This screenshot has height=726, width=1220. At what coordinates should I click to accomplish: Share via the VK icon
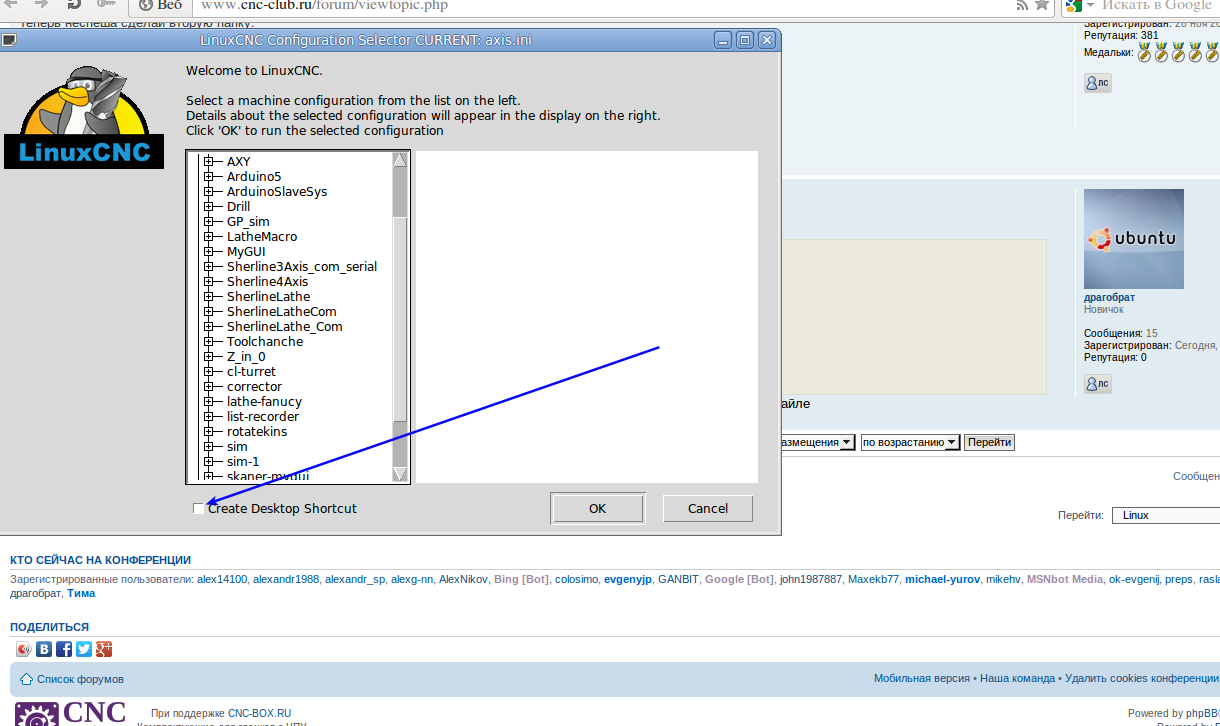click(44, 649)
